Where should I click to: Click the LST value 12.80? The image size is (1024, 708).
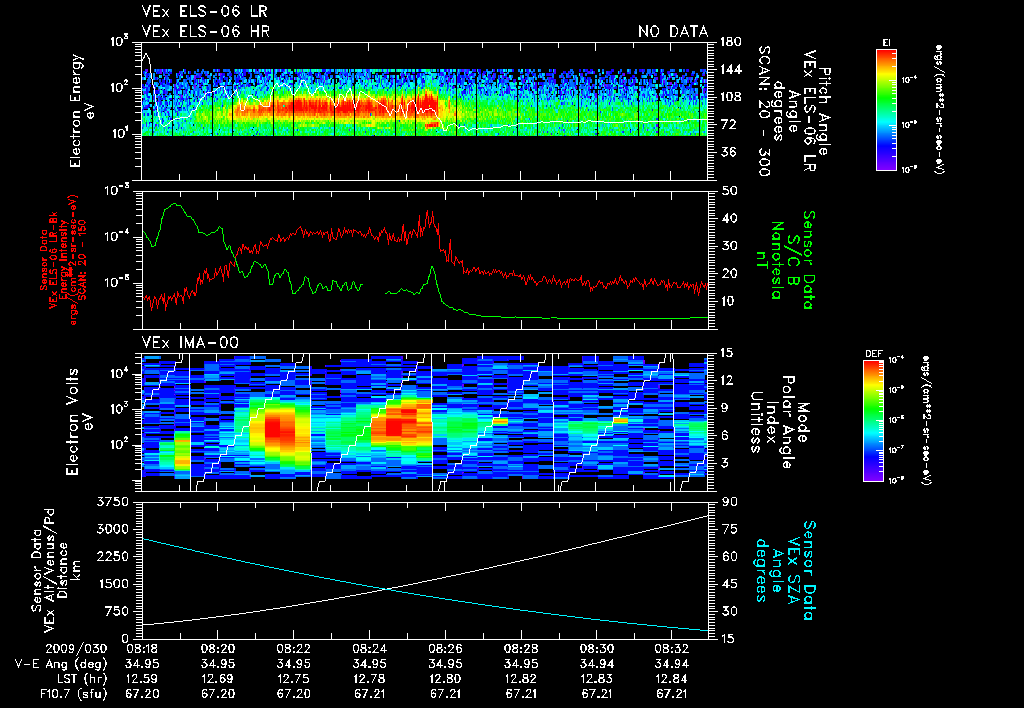(x=445, y=679)
